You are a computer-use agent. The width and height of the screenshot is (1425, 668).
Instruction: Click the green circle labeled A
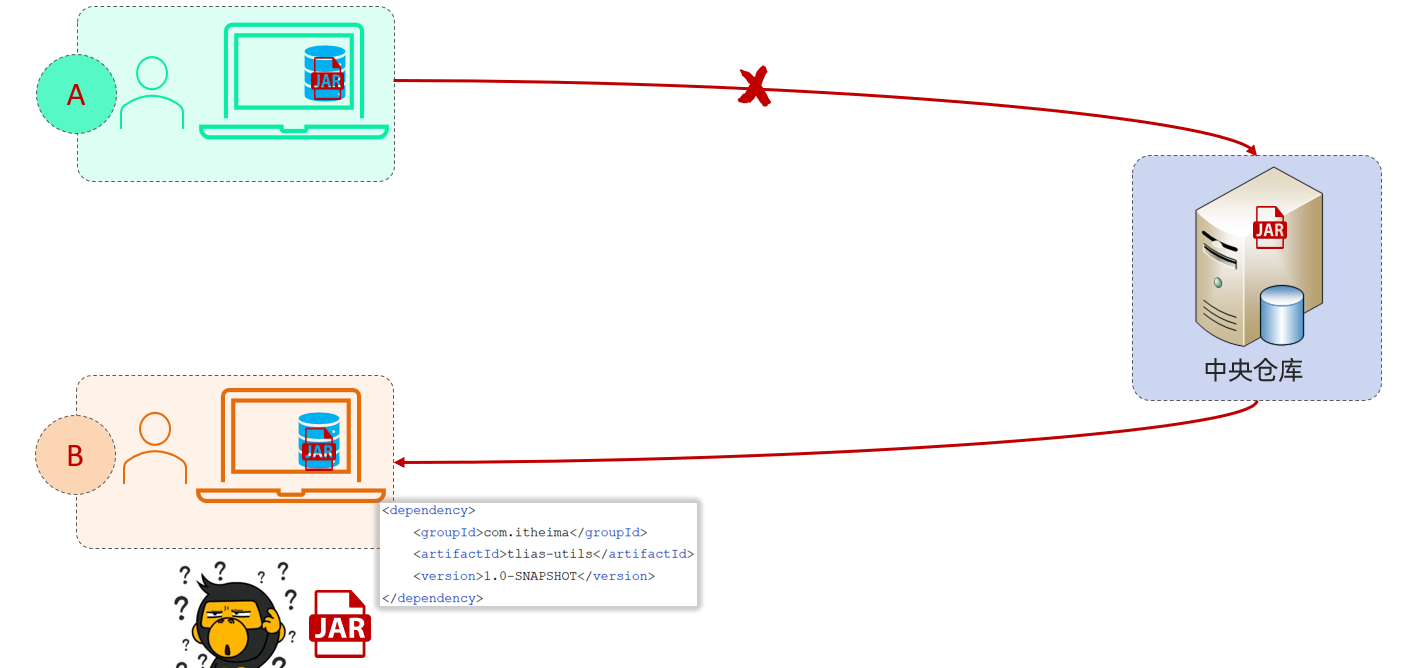(76, 94)
